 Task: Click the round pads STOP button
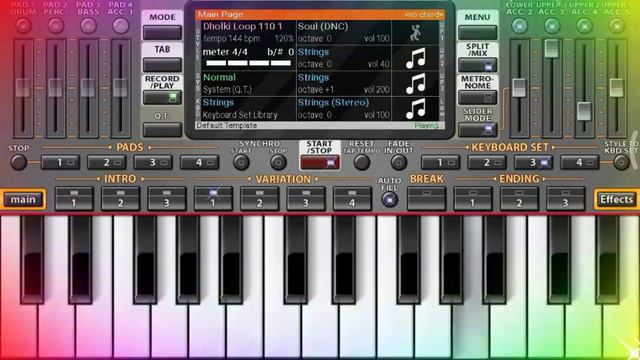18,162
